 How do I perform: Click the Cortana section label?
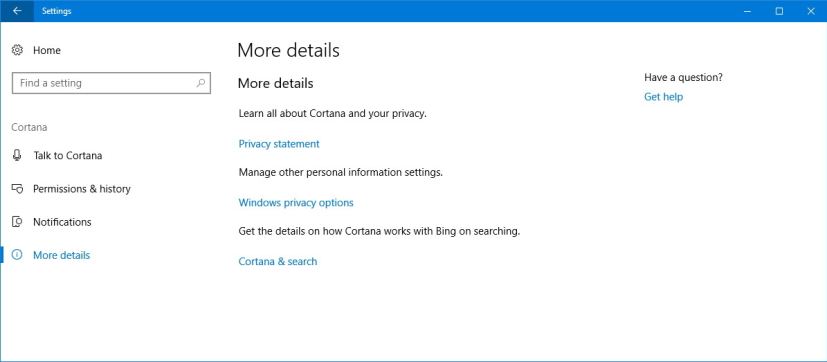coord(30,127)
